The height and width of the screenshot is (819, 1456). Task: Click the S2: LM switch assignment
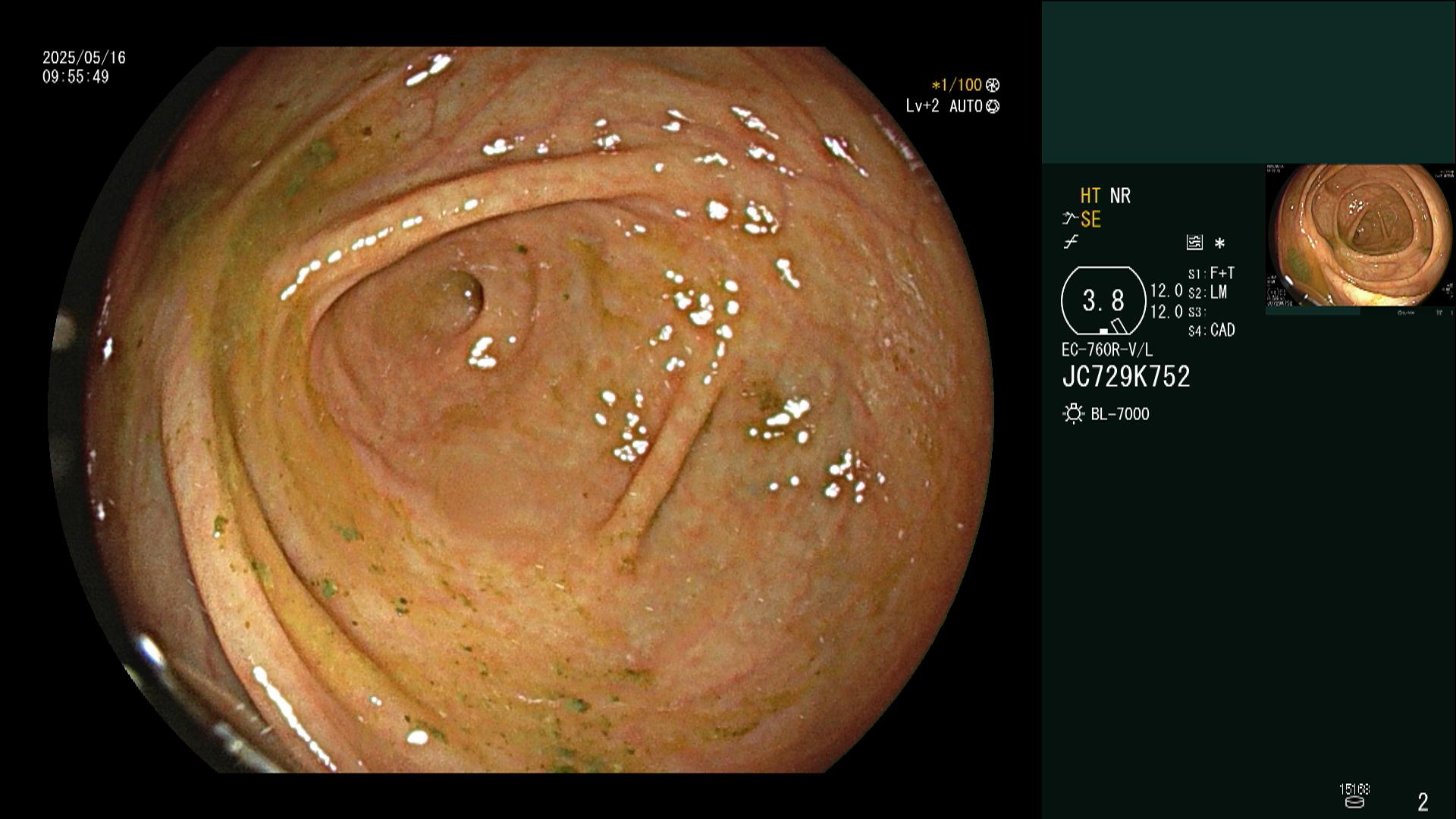tap(1207, 293)
